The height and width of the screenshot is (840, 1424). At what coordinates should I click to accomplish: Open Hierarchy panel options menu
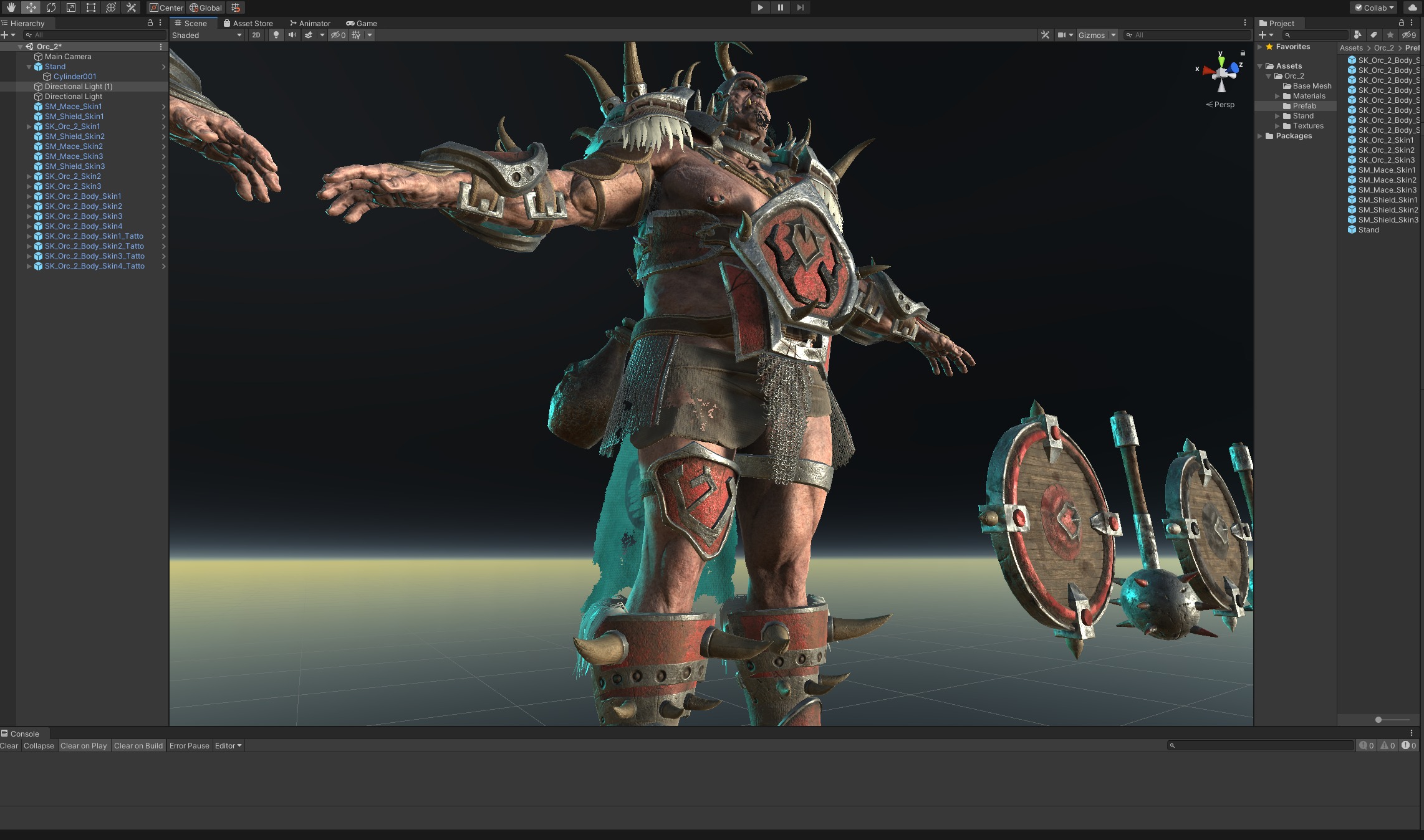coord(160,22)
